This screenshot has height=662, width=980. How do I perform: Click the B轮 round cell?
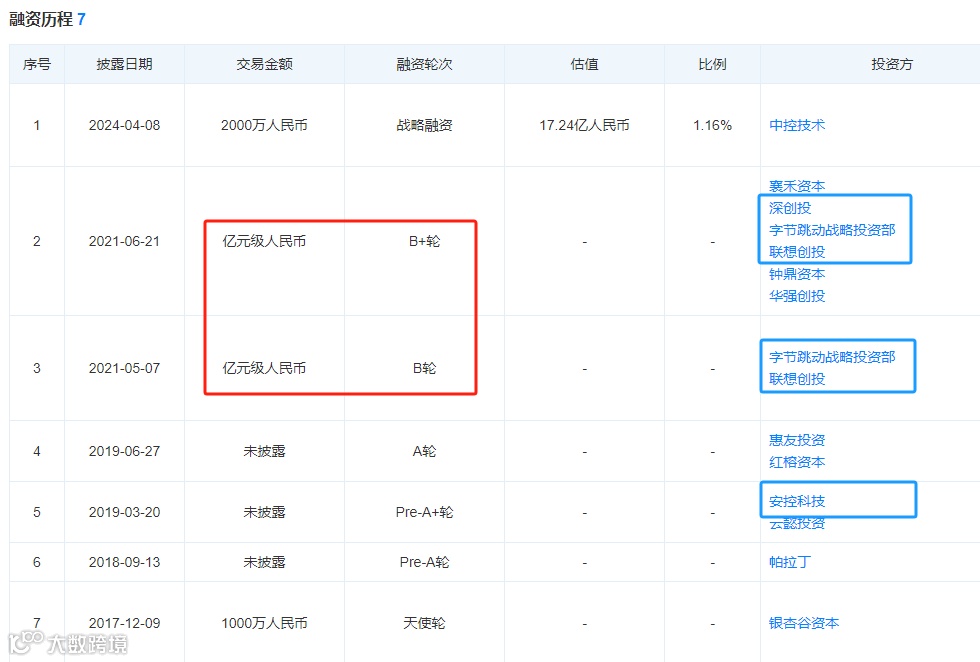tap(424, 368)
